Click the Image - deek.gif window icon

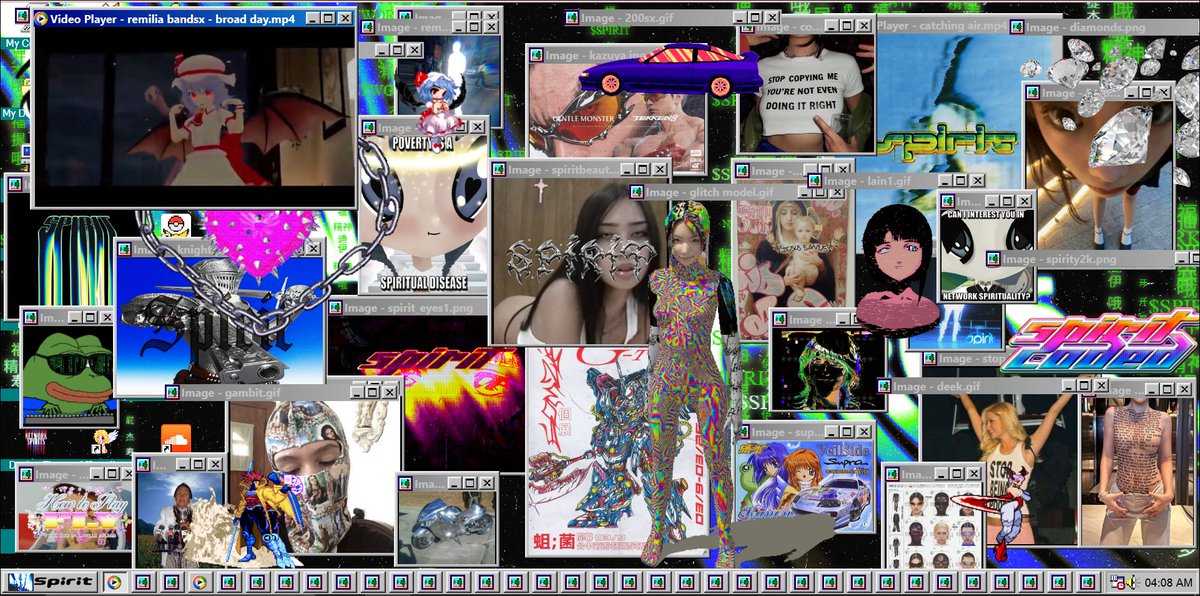tap(885, 386)
